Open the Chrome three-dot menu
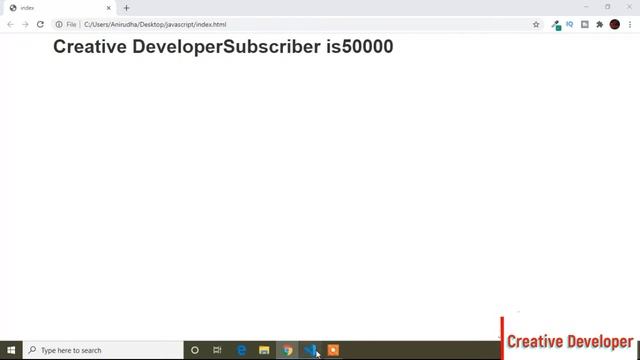This screenshot has width=640, height=360. coord(630,24)
